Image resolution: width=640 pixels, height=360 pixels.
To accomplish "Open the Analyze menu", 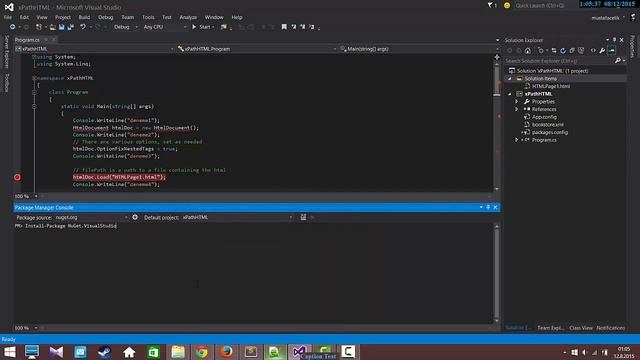I will pyautogui.click(x=188, y=17).
